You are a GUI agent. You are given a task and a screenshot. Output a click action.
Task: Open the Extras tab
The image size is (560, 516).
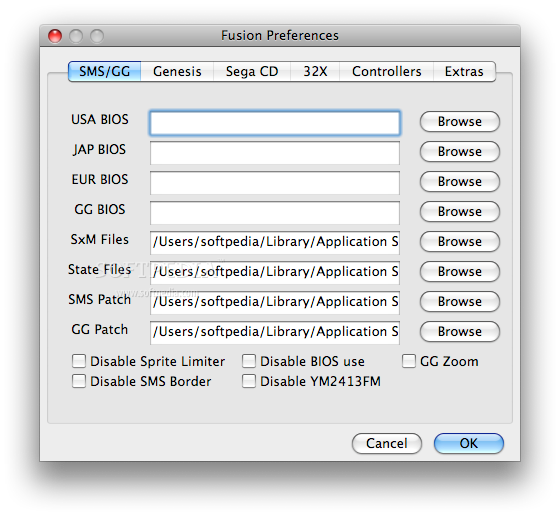tap(464, 71)
